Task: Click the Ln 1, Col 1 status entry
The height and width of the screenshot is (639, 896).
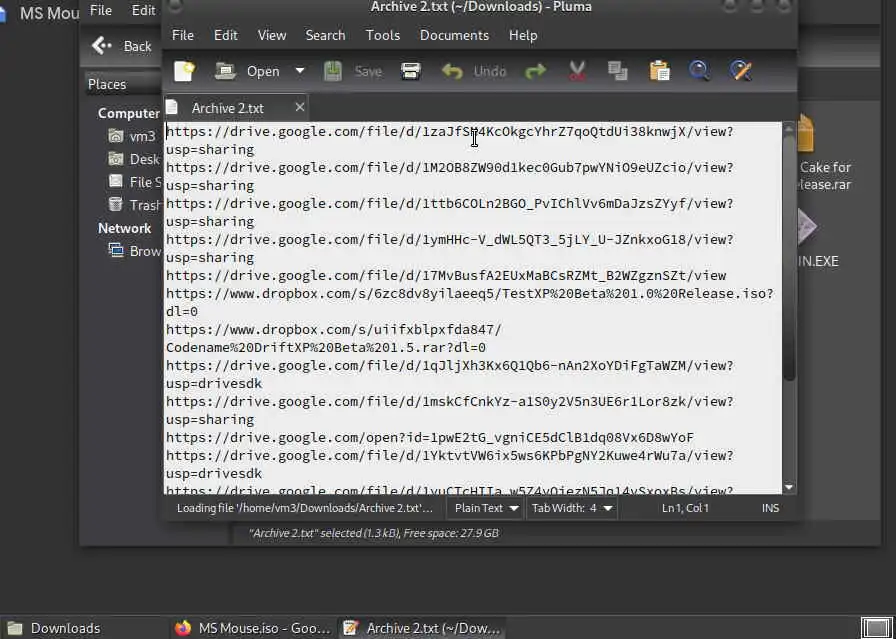Action: pos(685,508)
